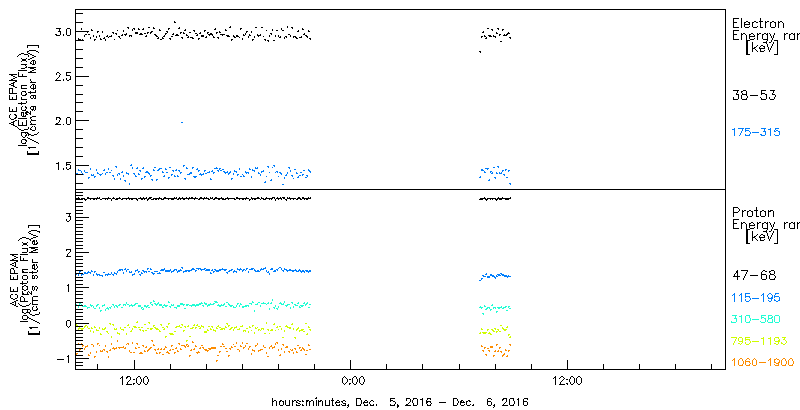
Task: Select the cyan "310-580" proton energy label
Action: pos(757,320)
